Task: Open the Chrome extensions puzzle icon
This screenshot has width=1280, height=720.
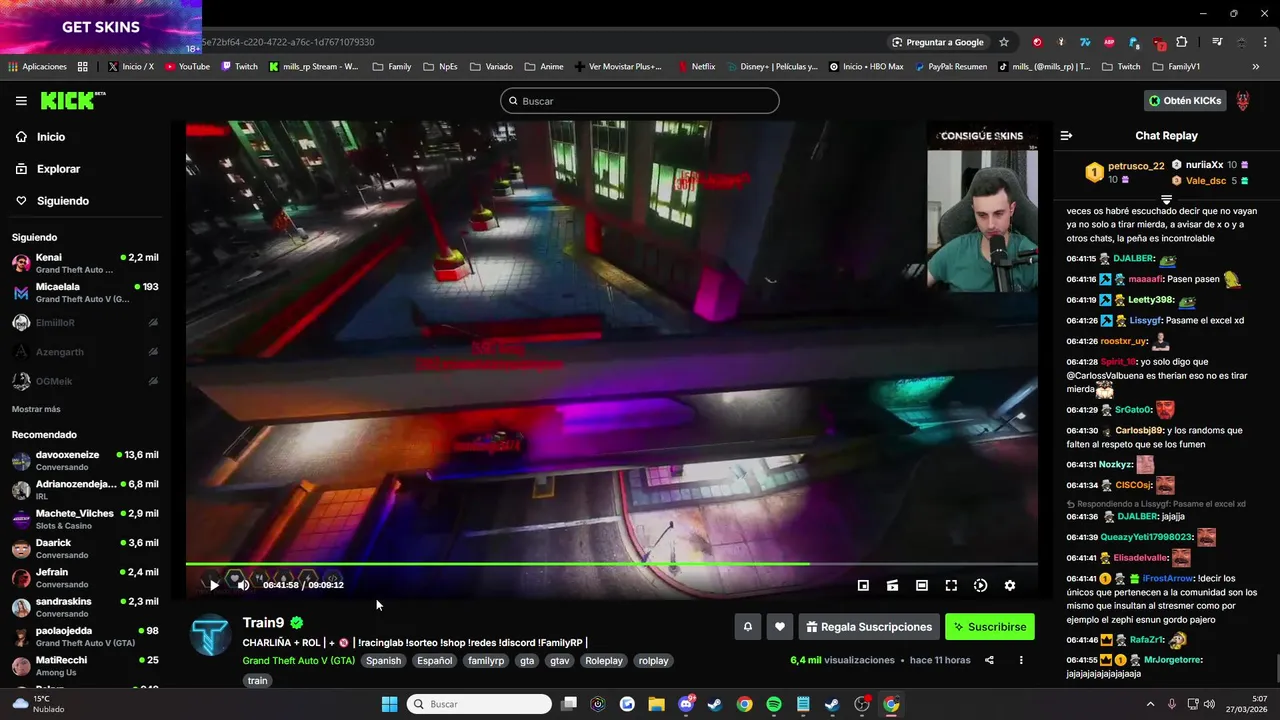Action: 1182,42
